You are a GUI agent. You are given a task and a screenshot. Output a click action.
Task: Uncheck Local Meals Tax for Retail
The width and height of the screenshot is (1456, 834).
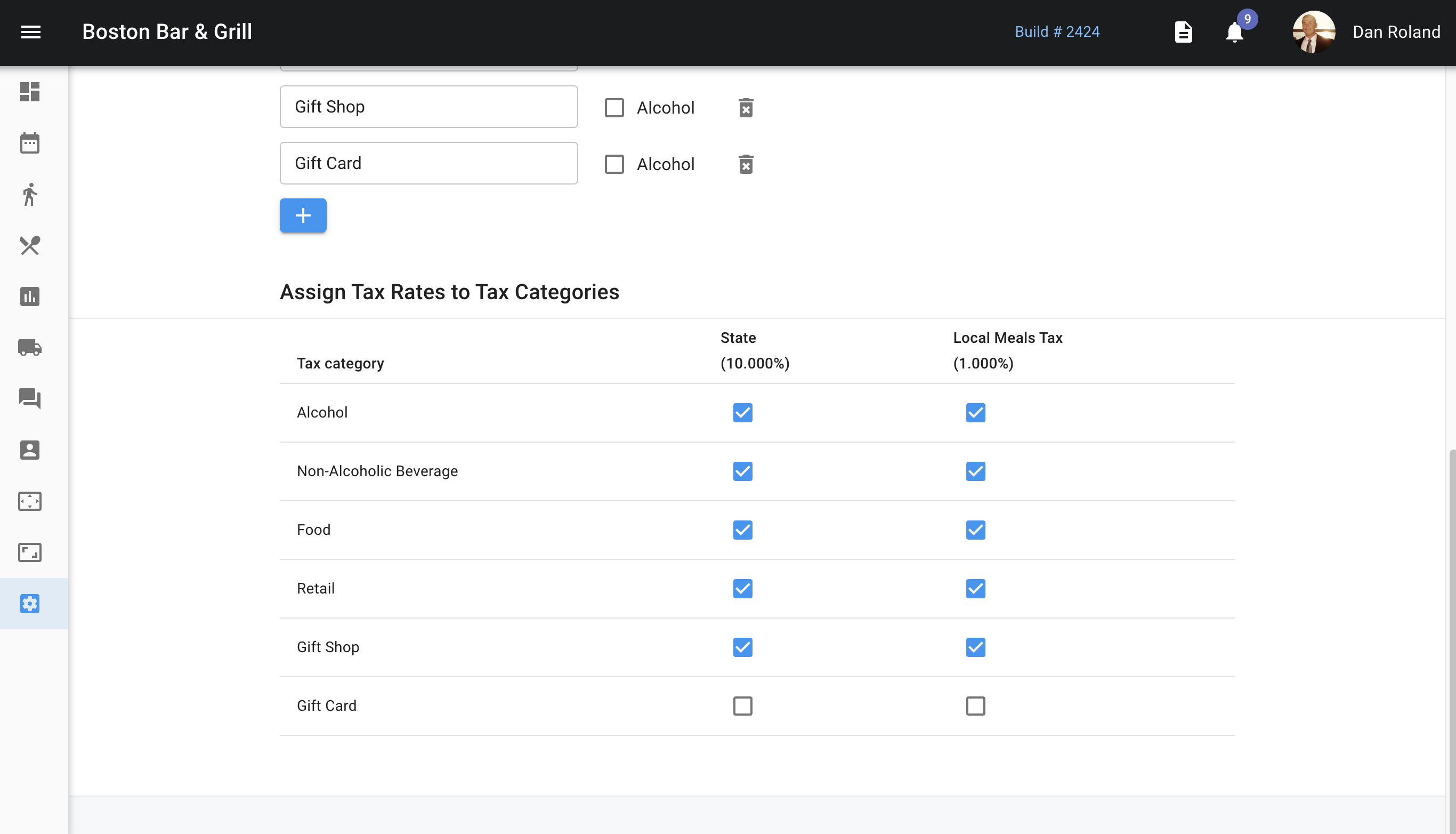(x=975, y=589)
